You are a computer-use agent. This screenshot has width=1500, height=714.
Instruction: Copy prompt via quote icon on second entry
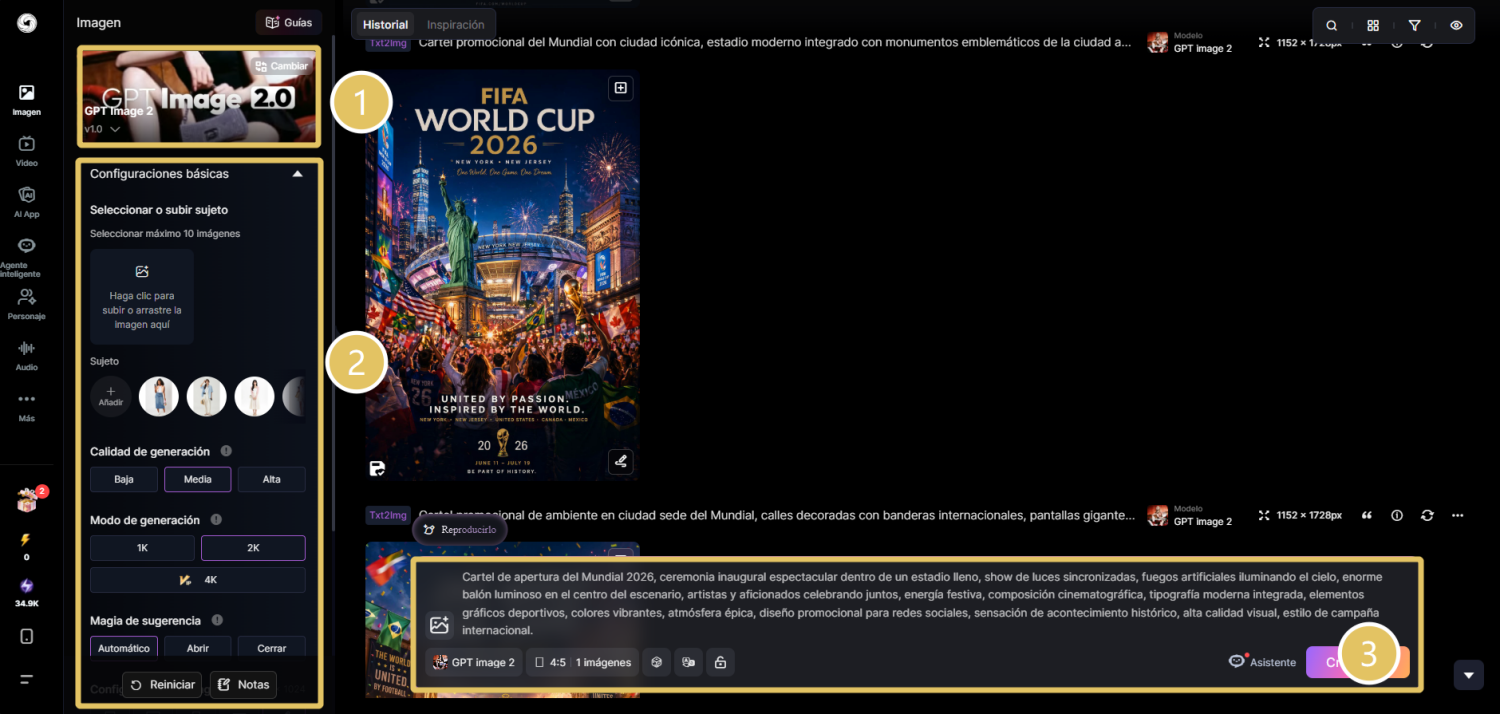(x=1367, y=515)
